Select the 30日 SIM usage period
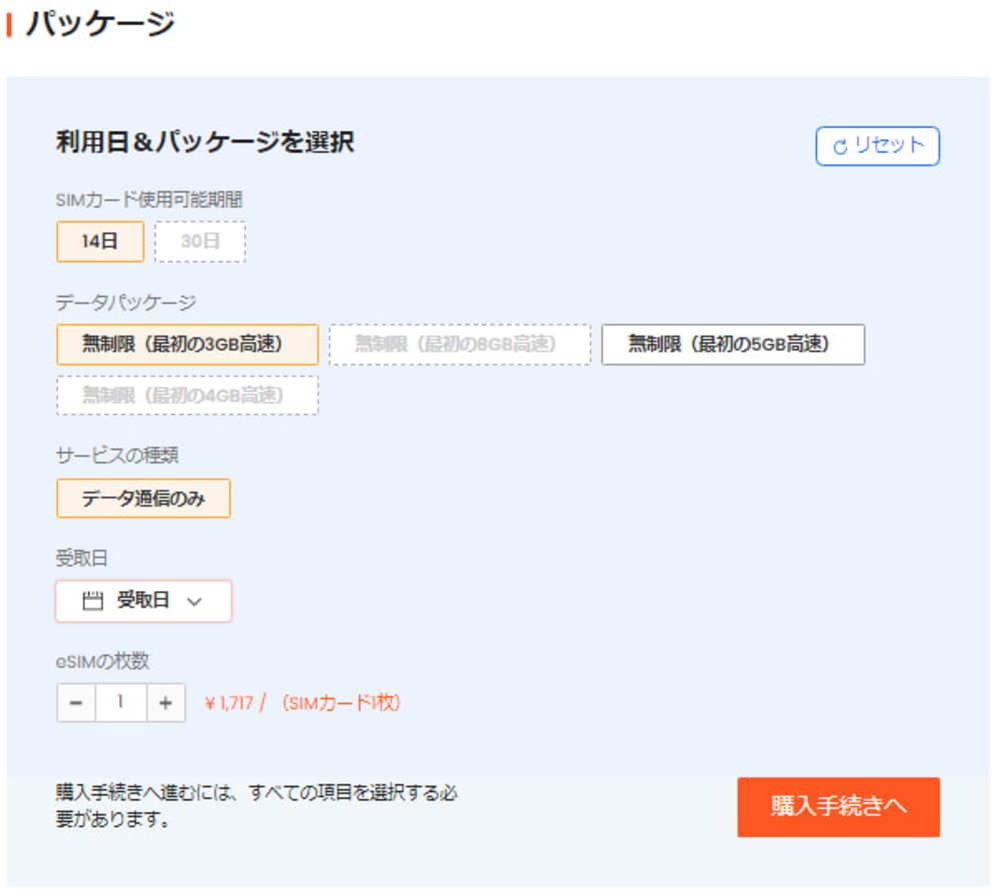 [200, 241]
